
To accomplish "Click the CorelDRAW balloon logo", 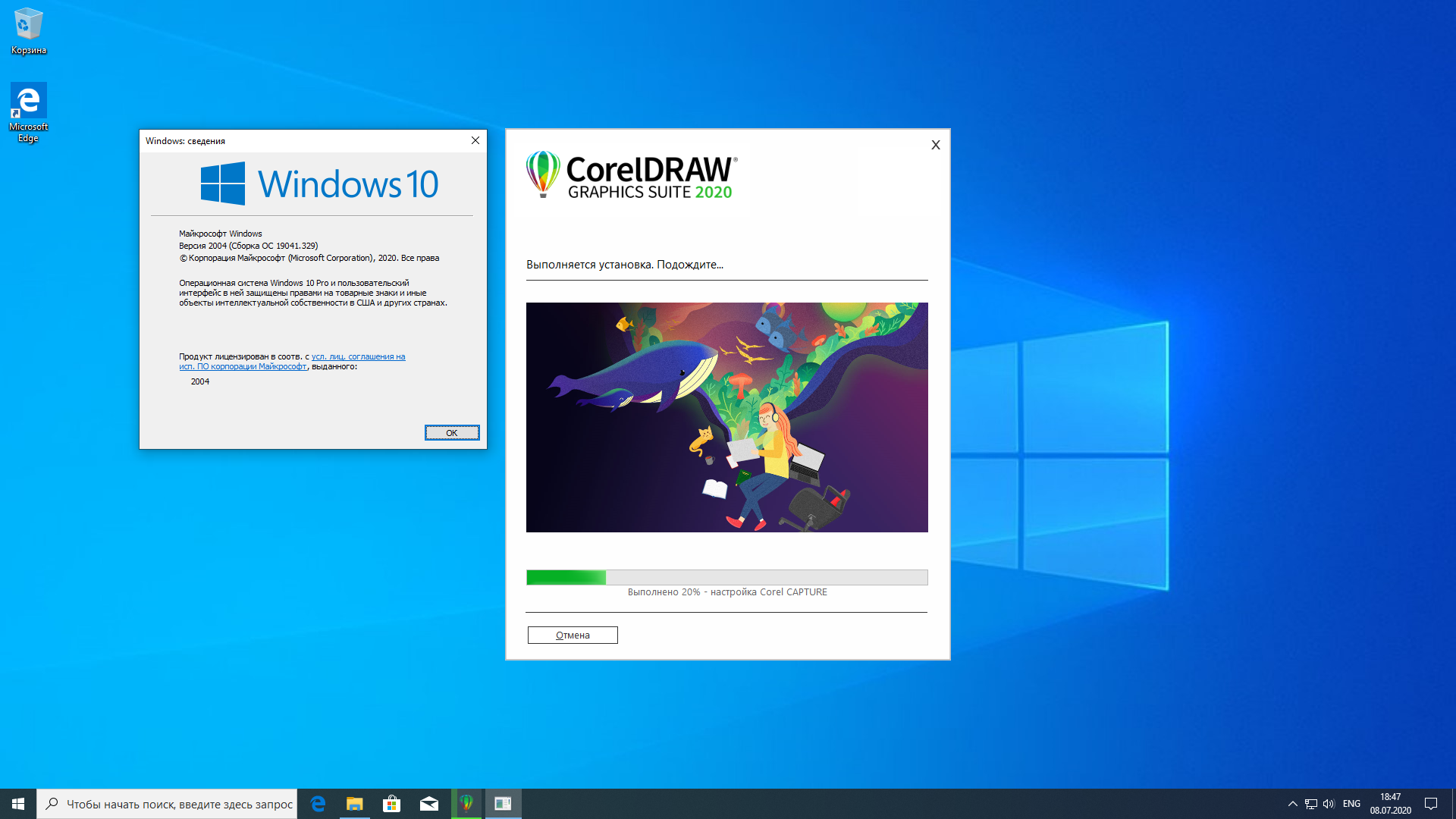I will [543, 174].
